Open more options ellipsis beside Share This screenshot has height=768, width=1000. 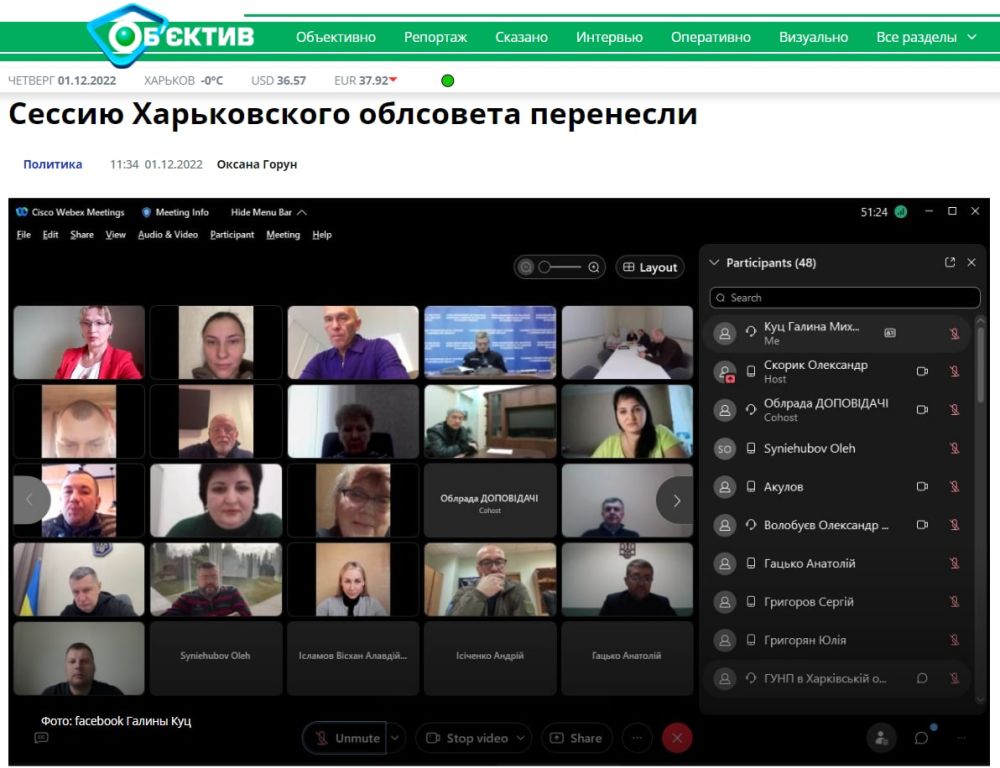(636, 738)
